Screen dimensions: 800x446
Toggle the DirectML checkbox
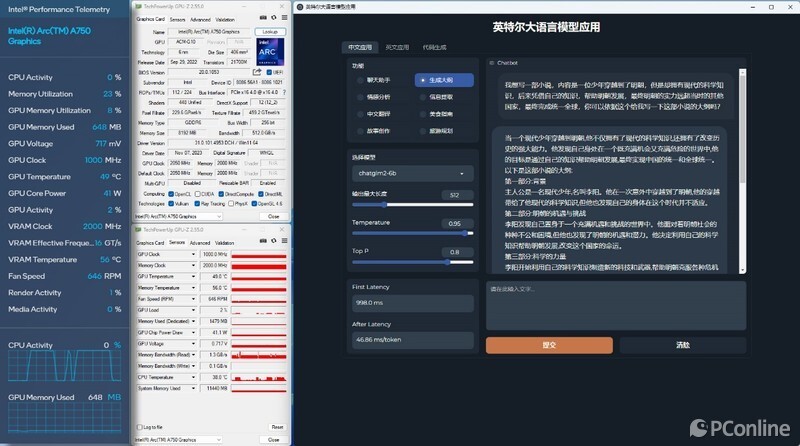point(261,194)
